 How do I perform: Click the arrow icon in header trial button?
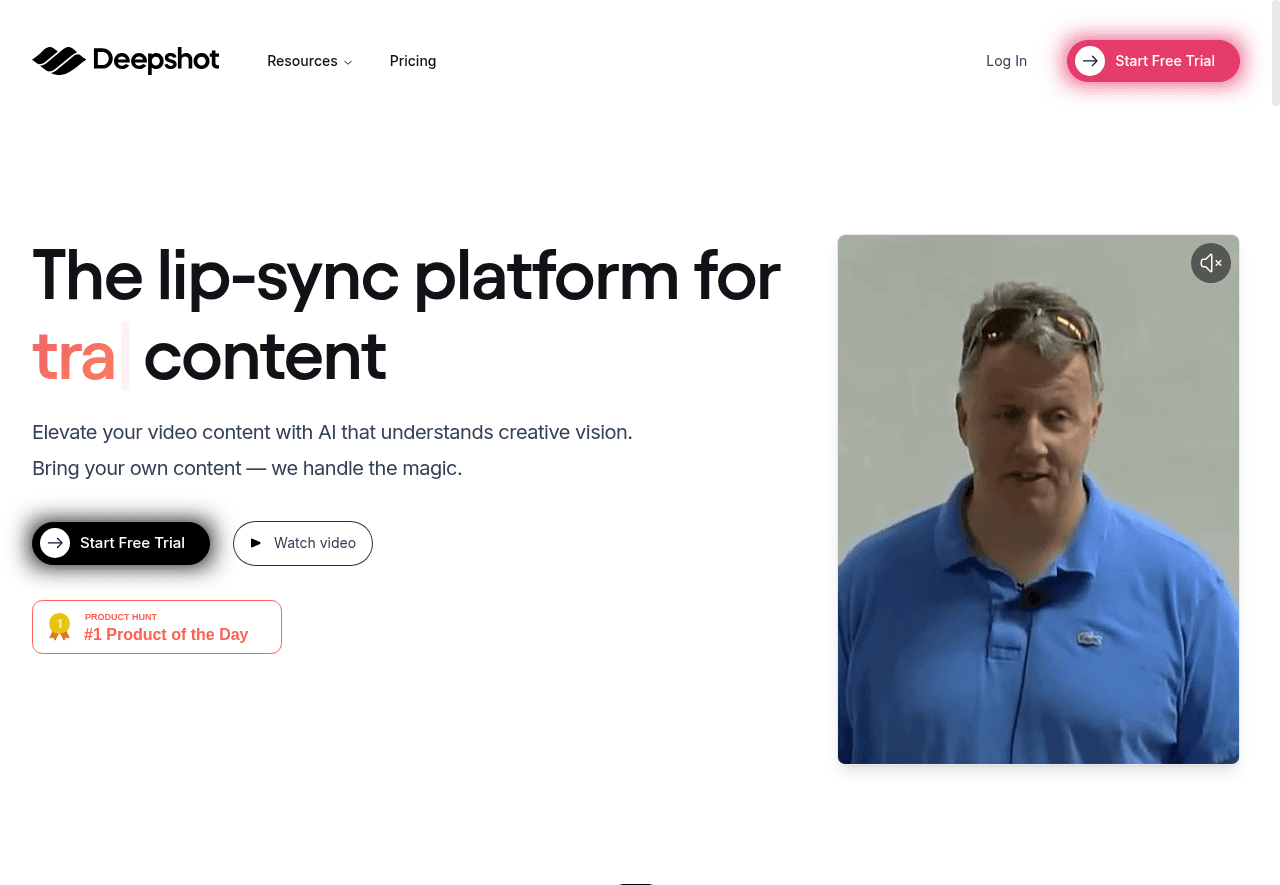[x=1090, y=61]
